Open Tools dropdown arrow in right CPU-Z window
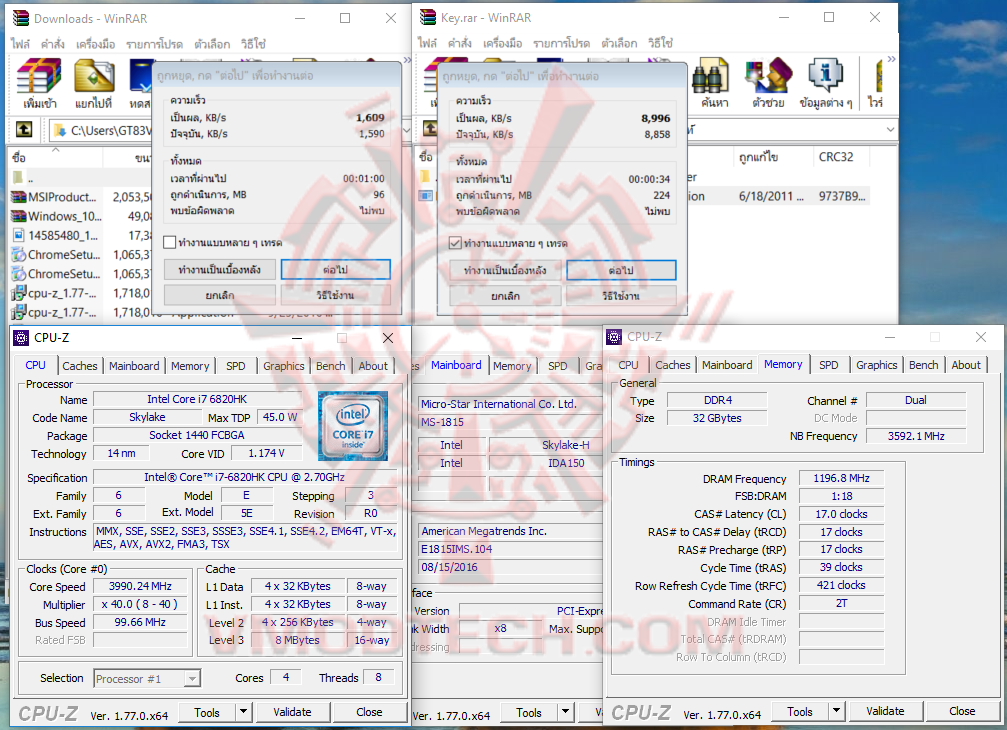1007x730 pixels. click(x=836, y=711)
